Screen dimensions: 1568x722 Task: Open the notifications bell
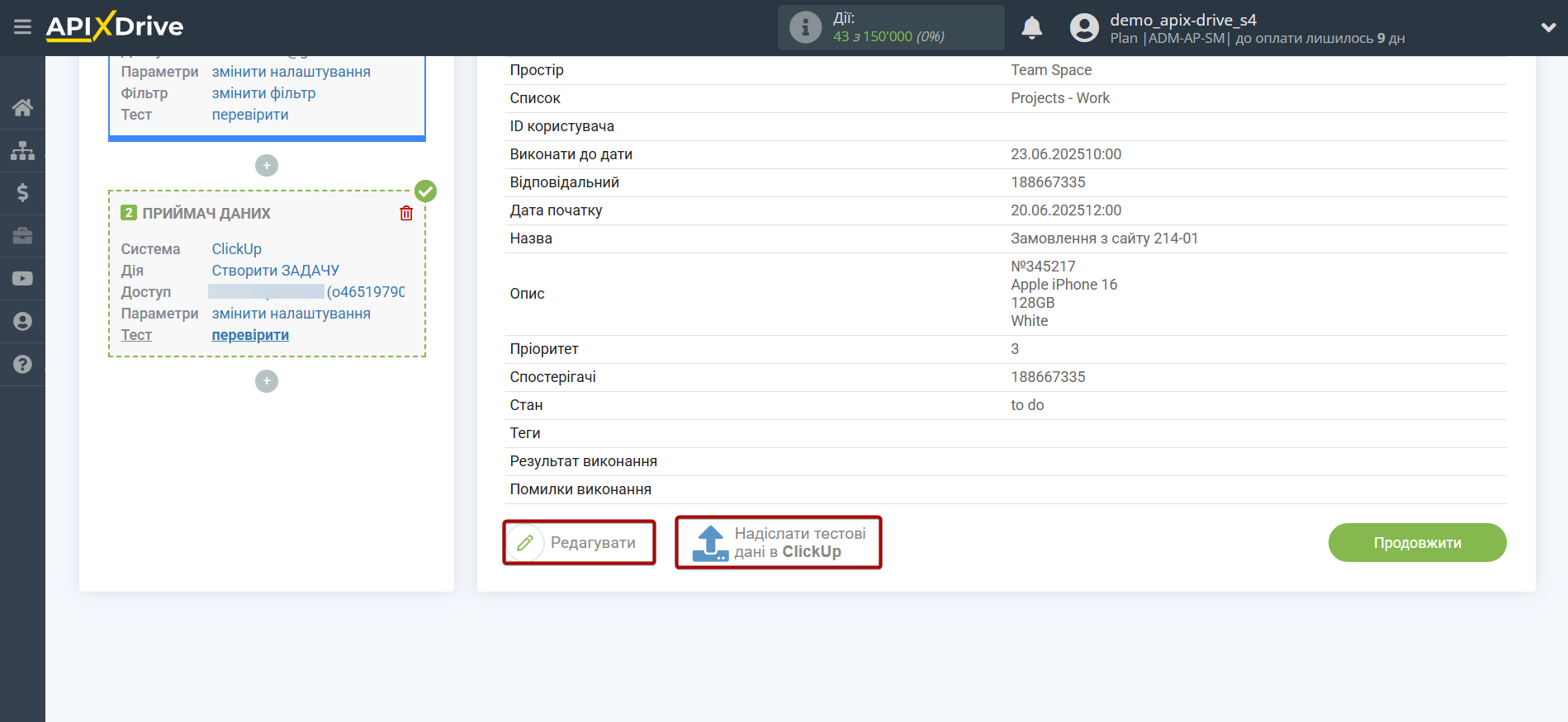[1031, 28]
